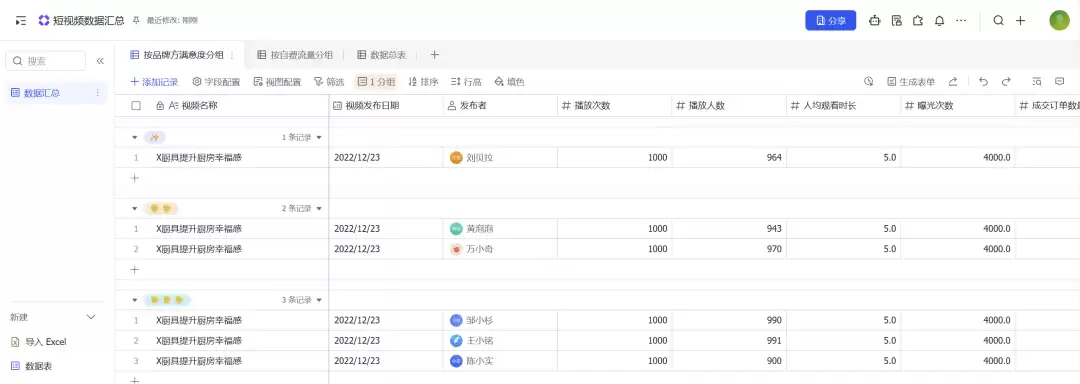The width and height of the screenshot is (1080, 384).
Task: Click 字段配置 field settings
Action: [x=216, y=82]
